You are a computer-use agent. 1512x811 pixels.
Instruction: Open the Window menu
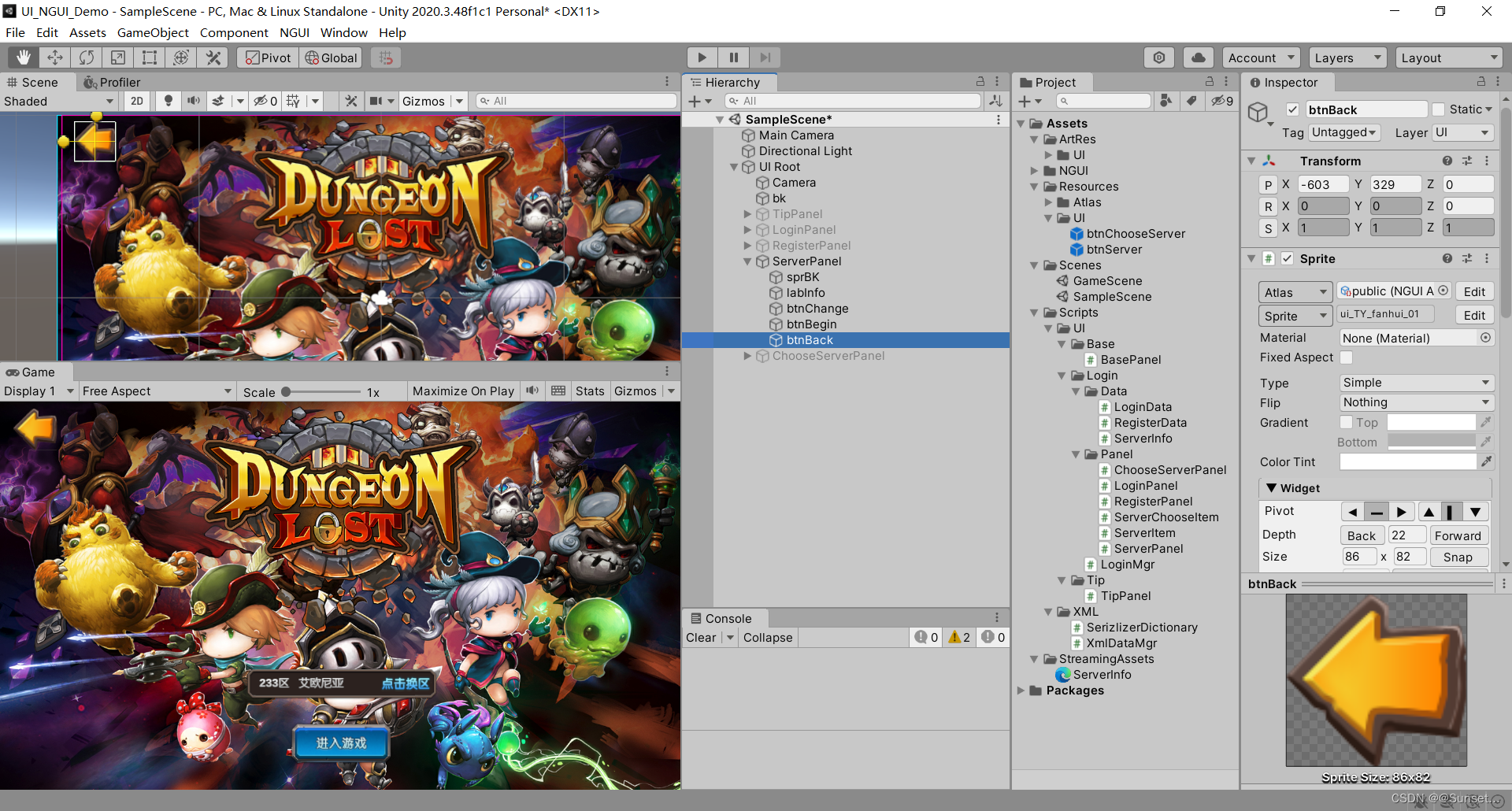click(344, 32)
